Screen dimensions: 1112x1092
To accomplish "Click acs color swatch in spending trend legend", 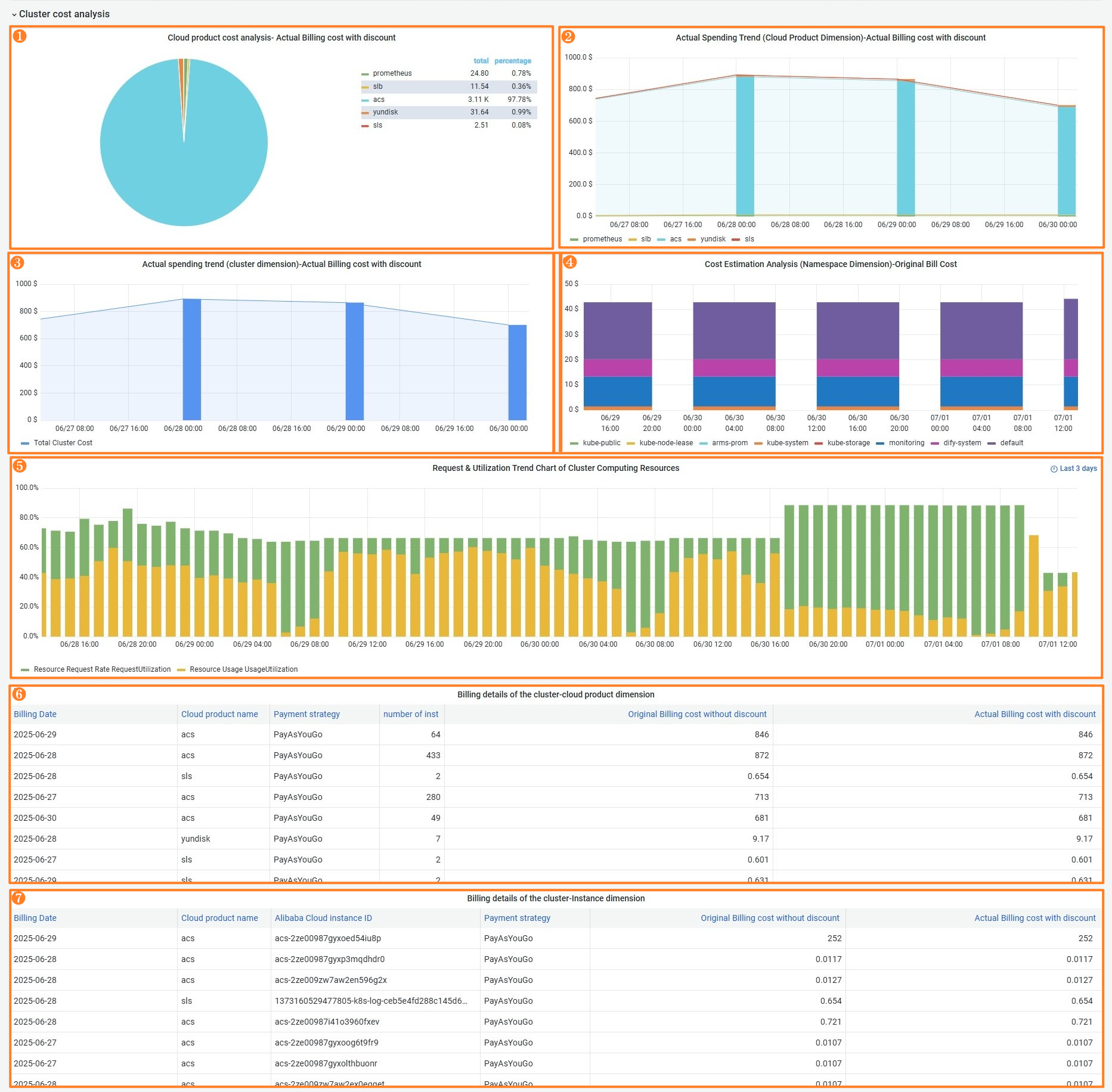I will (661, 240).
